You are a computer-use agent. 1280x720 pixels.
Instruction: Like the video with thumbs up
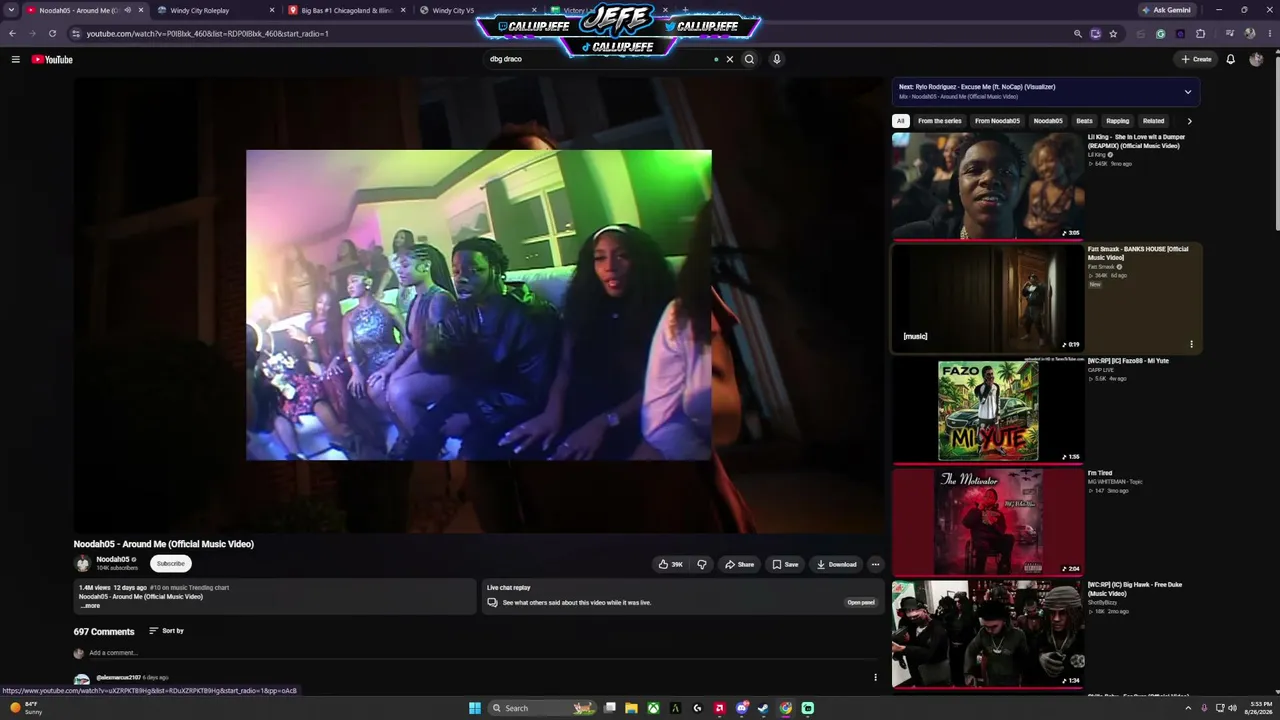[x=670, y=564]
